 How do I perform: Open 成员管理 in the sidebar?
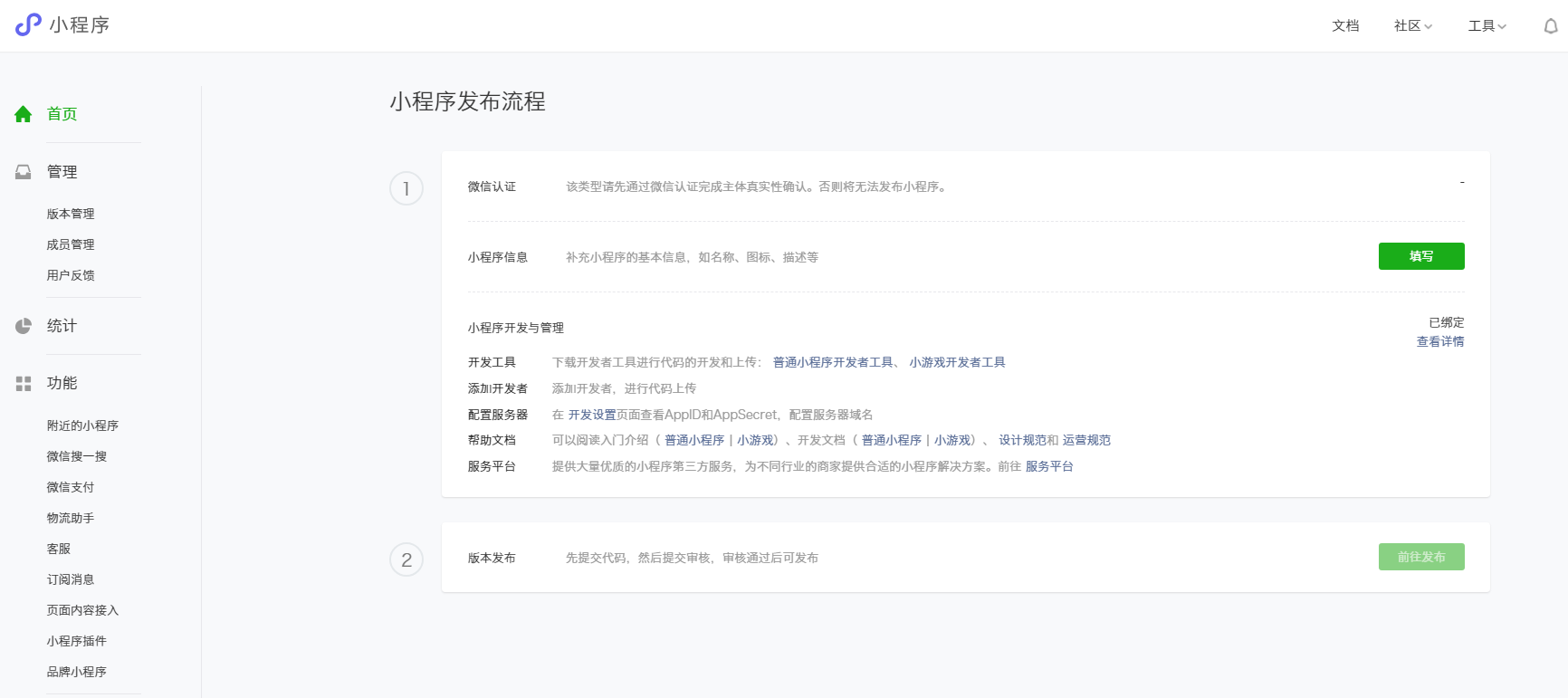pyautogui.click(x=71, y=244)
